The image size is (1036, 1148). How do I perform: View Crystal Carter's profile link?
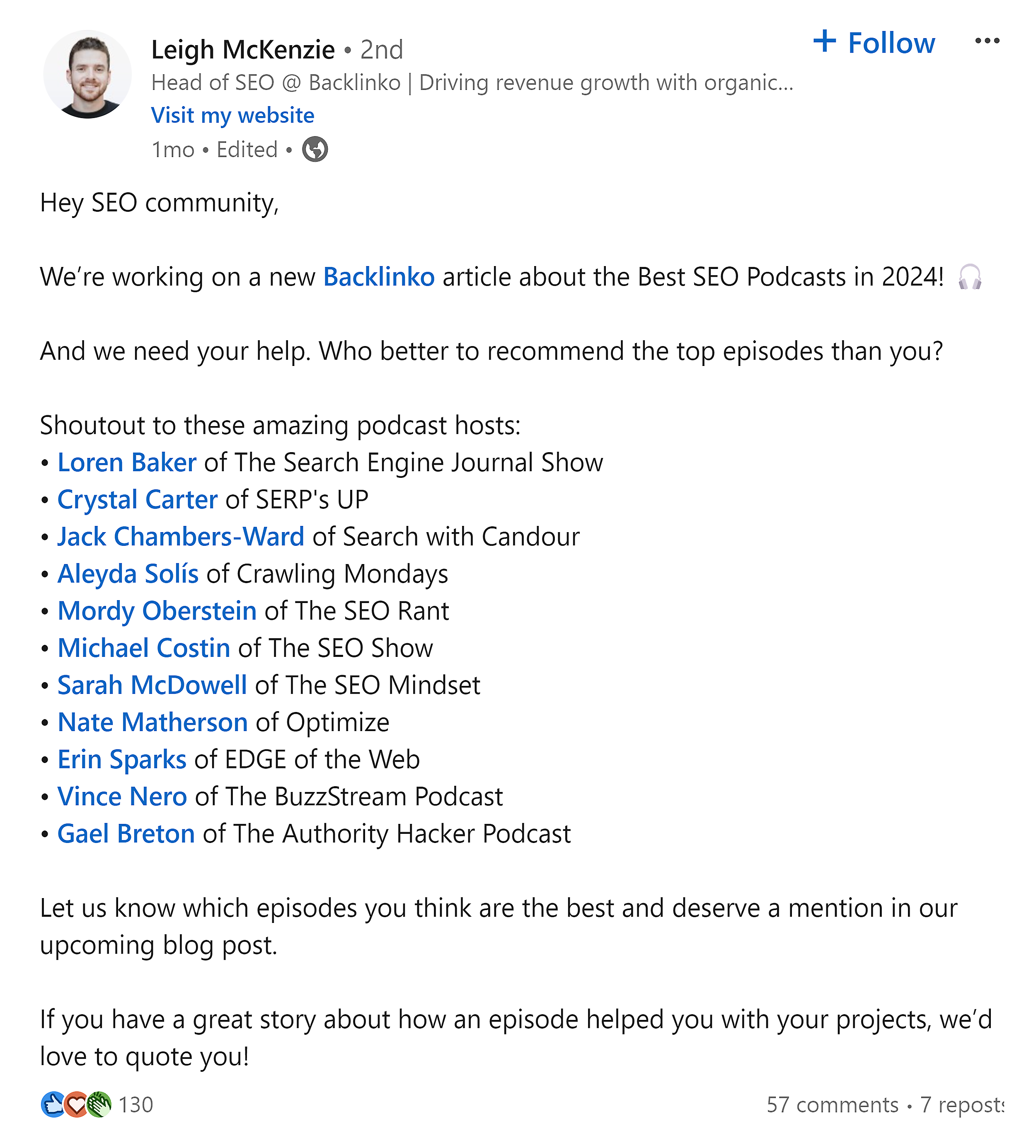point(138,499)
